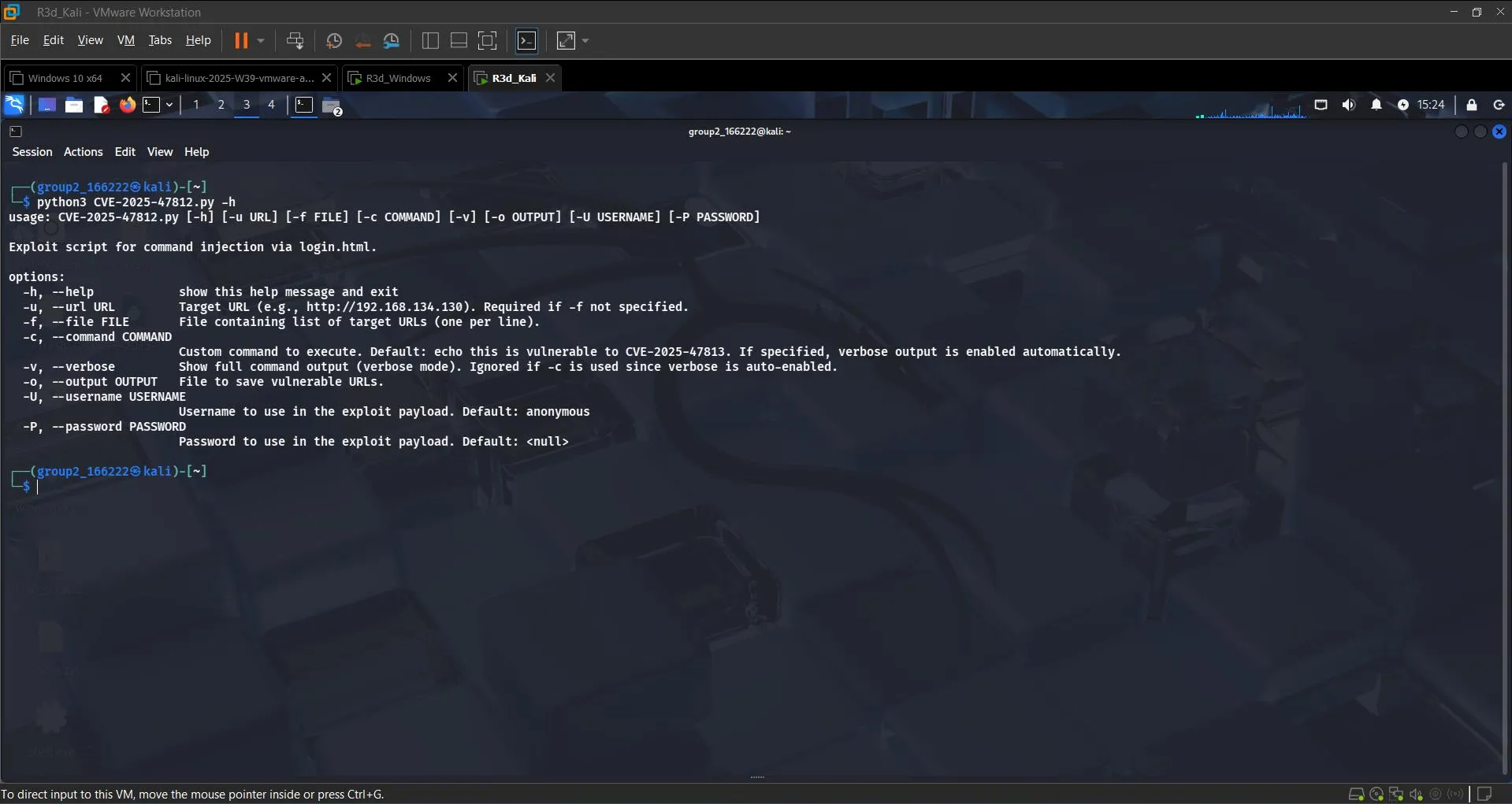The width and height of the screenshot is (1512, 804).
Task: Open the terminal Edit menu
Action: [x=125, y=152]
